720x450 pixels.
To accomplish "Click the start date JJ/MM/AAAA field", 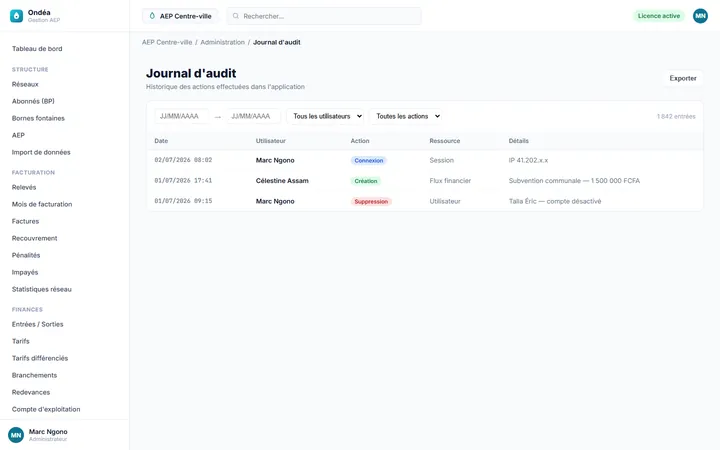I will [181, 116].
